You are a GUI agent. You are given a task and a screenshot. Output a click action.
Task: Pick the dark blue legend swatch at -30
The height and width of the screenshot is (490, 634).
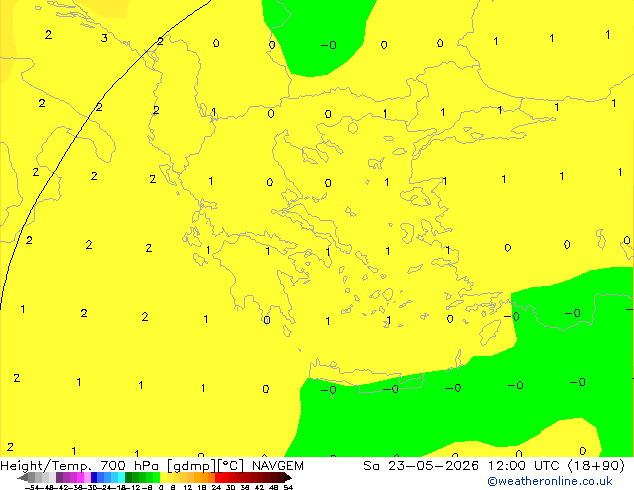[94, 477]
